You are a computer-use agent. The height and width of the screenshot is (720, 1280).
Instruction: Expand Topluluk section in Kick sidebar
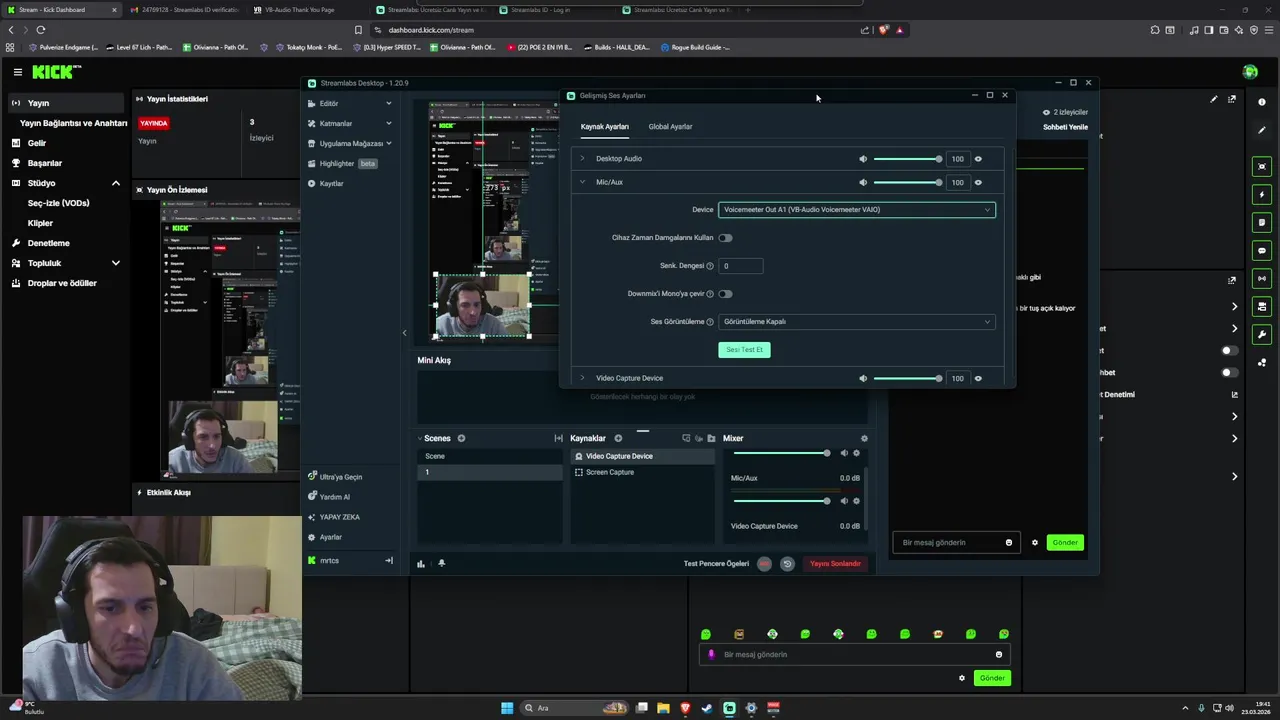point(115,263)
